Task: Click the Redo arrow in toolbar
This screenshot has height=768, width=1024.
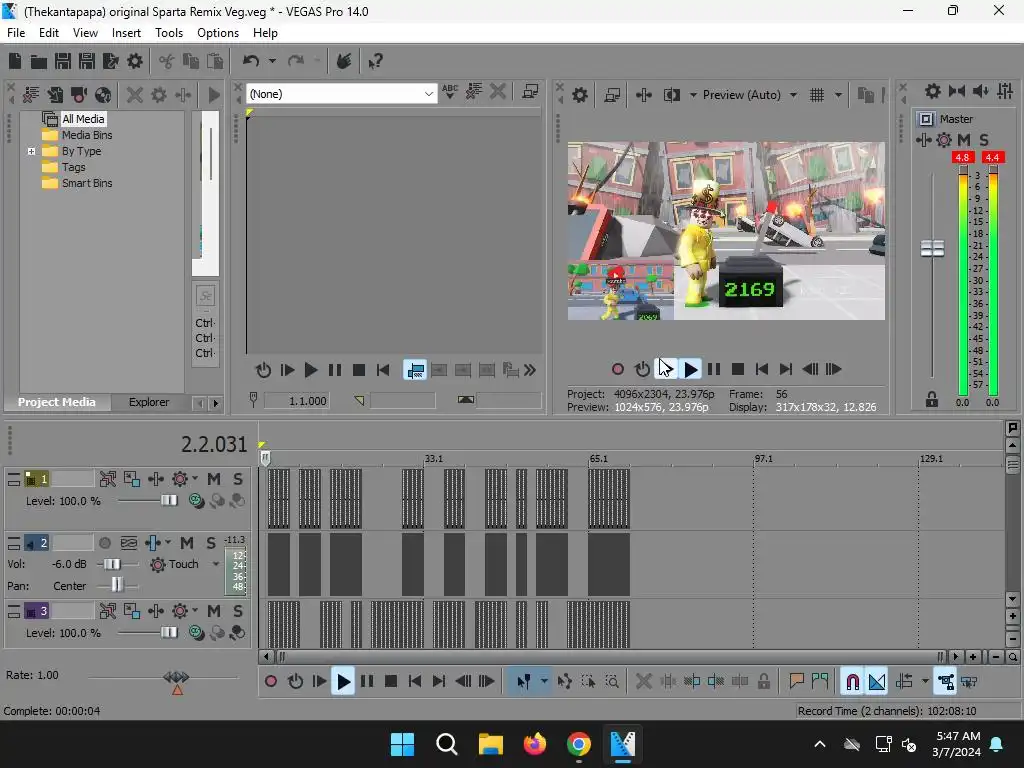Action: tap(296, 61)
